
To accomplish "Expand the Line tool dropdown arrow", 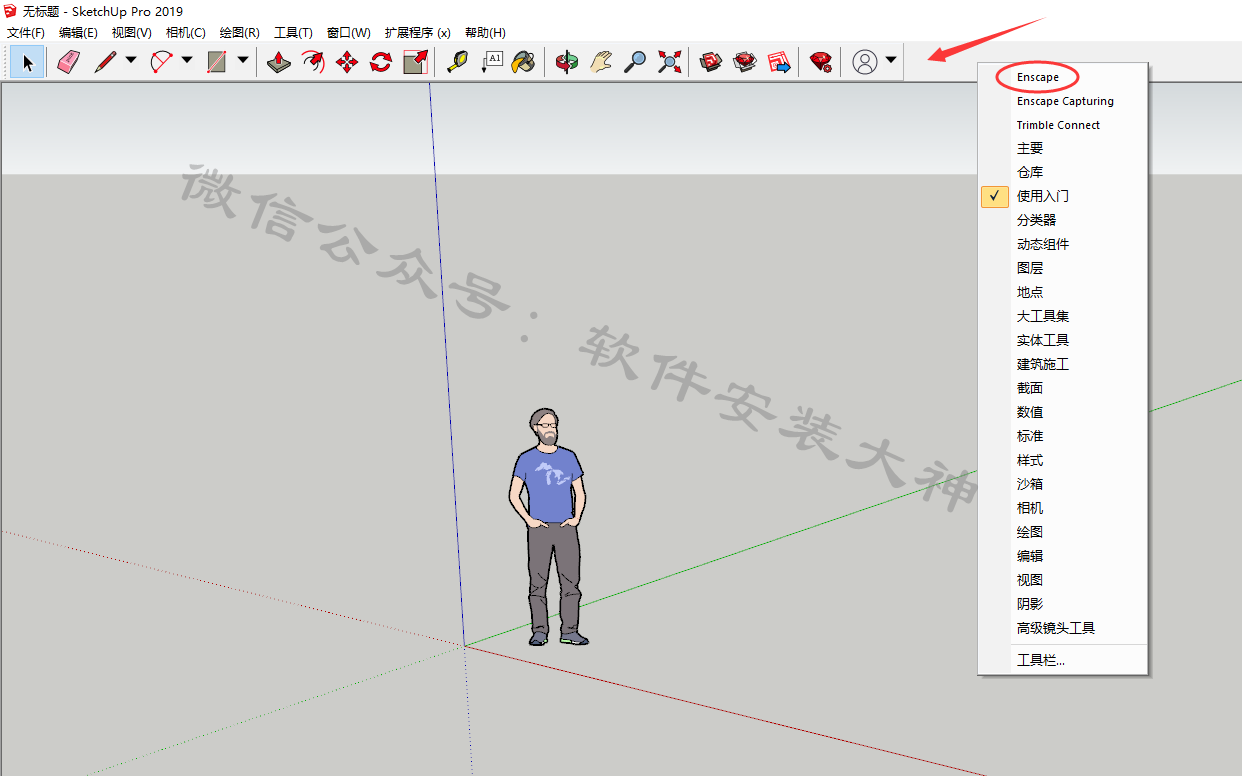I will (131, 61).
